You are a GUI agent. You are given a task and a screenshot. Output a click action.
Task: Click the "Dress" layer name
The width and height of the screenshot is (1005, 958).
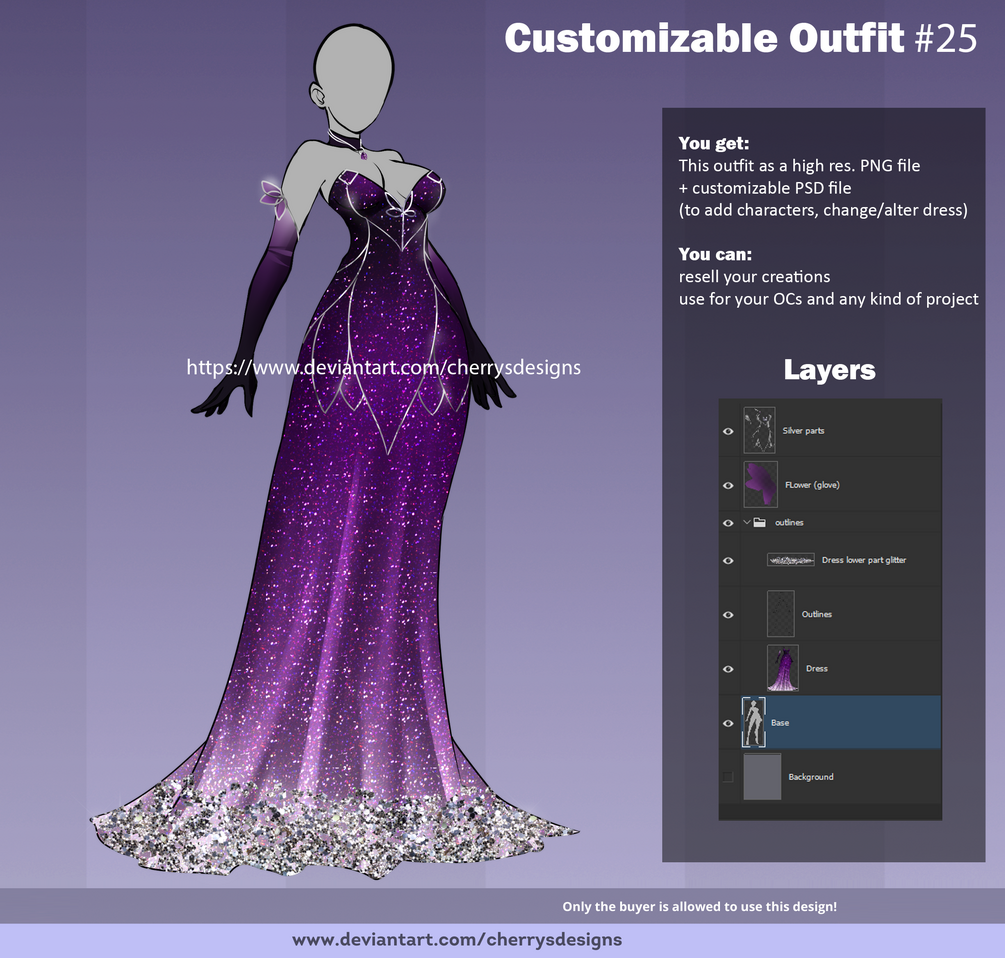point(817,668)
